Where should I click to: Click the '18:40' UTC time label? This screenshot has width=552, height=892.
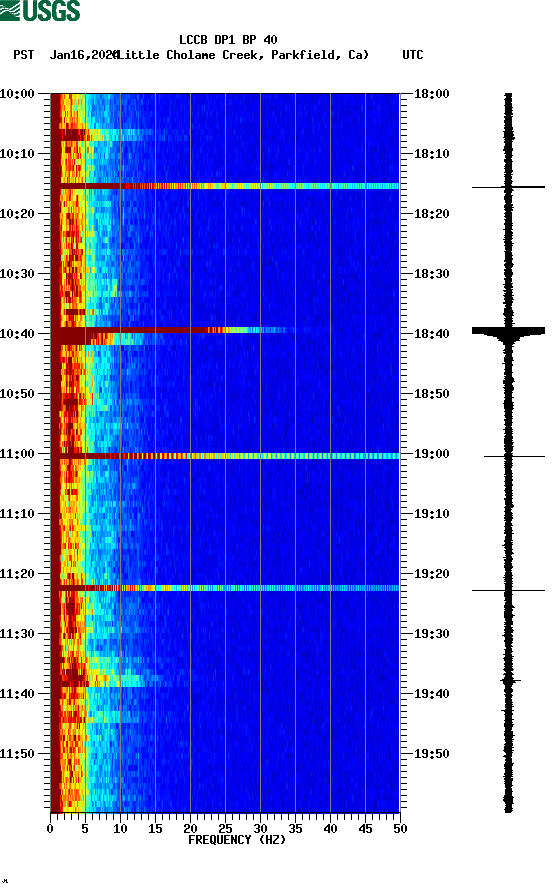[431, 333]
